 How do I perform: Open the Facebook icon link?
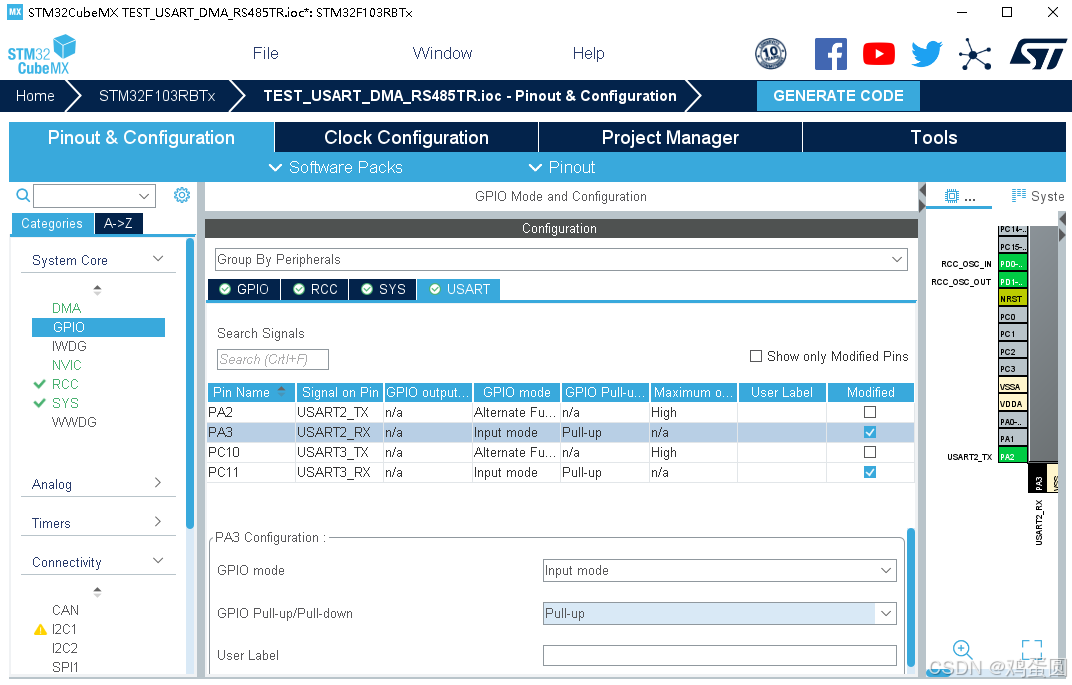831,54
